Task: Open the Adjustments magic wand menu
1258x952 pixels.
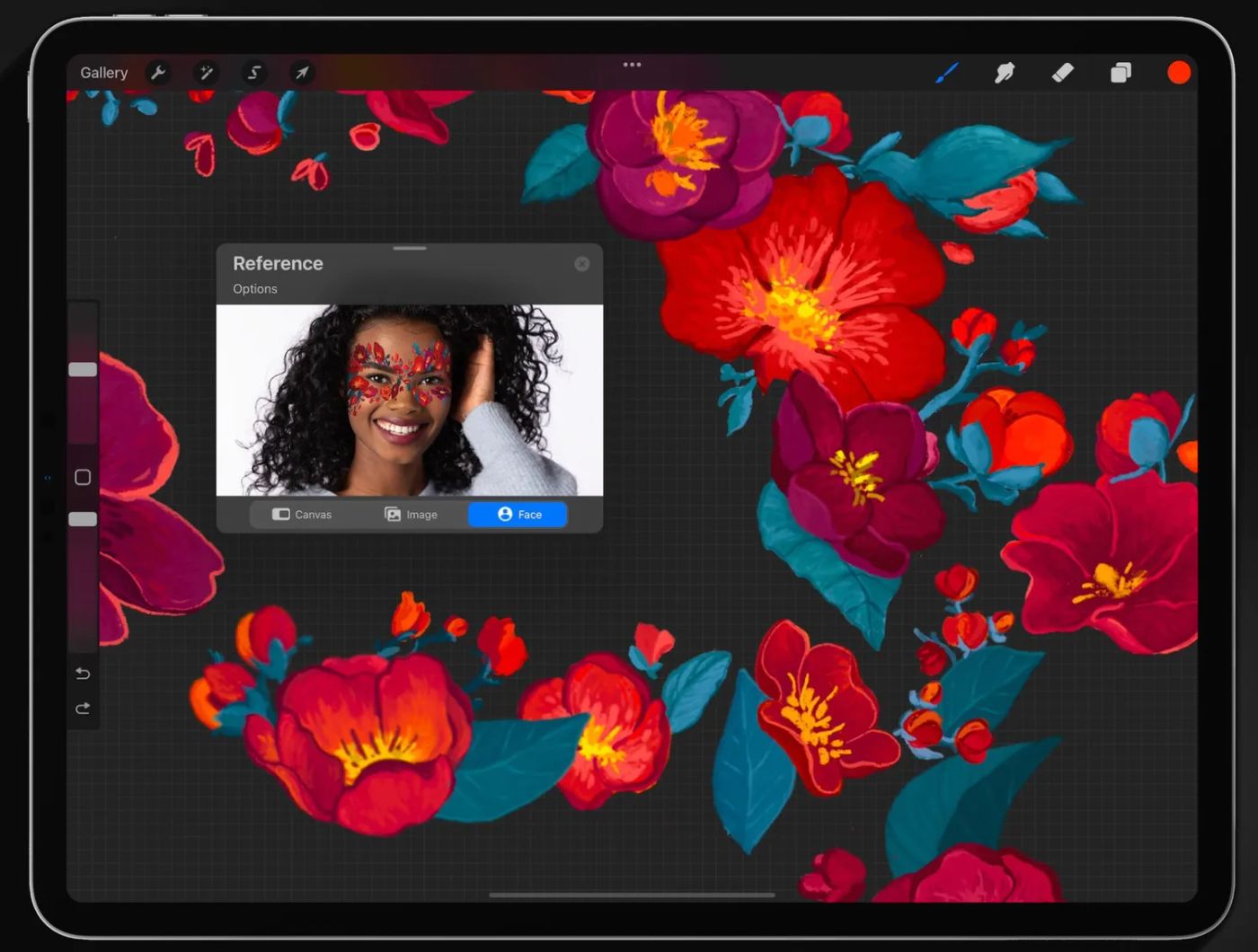Action: click(206, 73)
